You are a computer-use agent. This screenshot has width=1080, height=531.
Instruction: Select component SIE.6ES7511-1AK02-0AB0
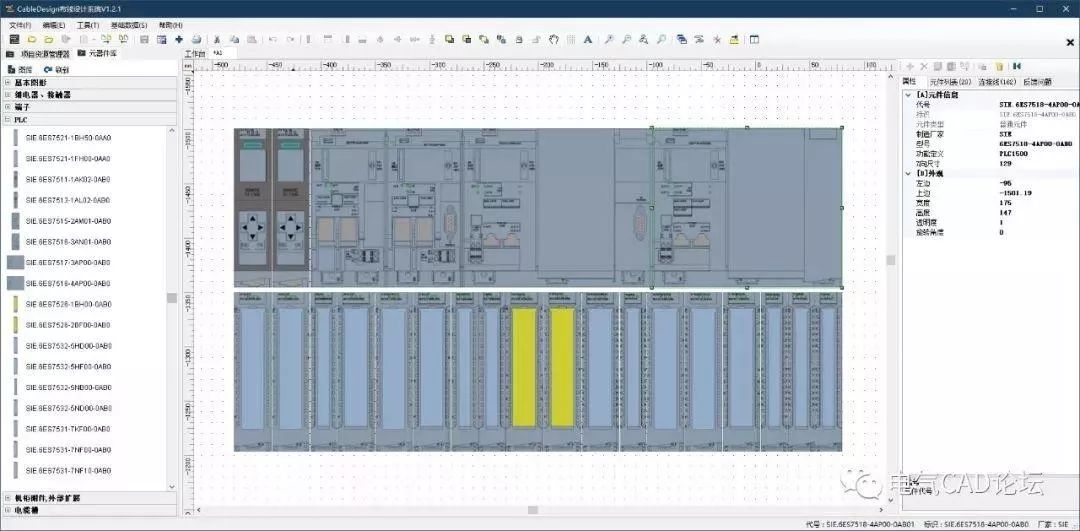[68, 179]
